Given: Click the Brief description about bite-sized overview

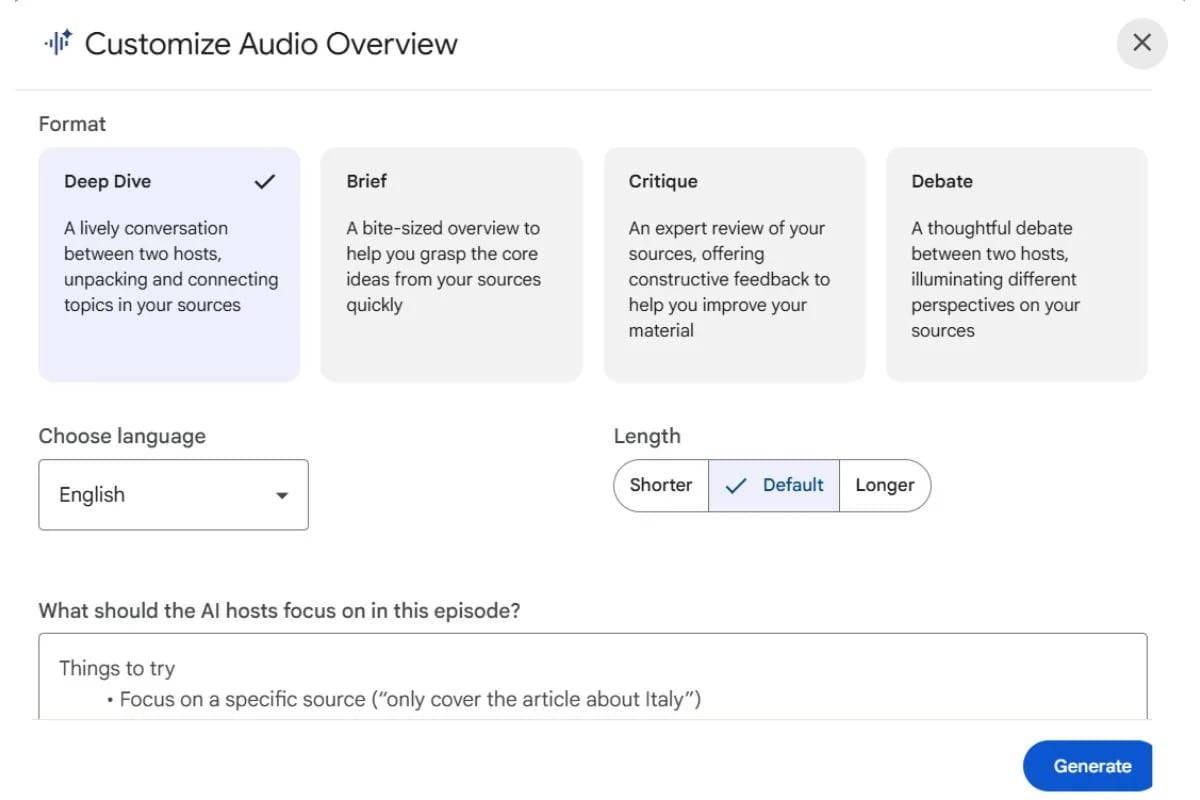Looking at the screenshot, I should 444,266.
